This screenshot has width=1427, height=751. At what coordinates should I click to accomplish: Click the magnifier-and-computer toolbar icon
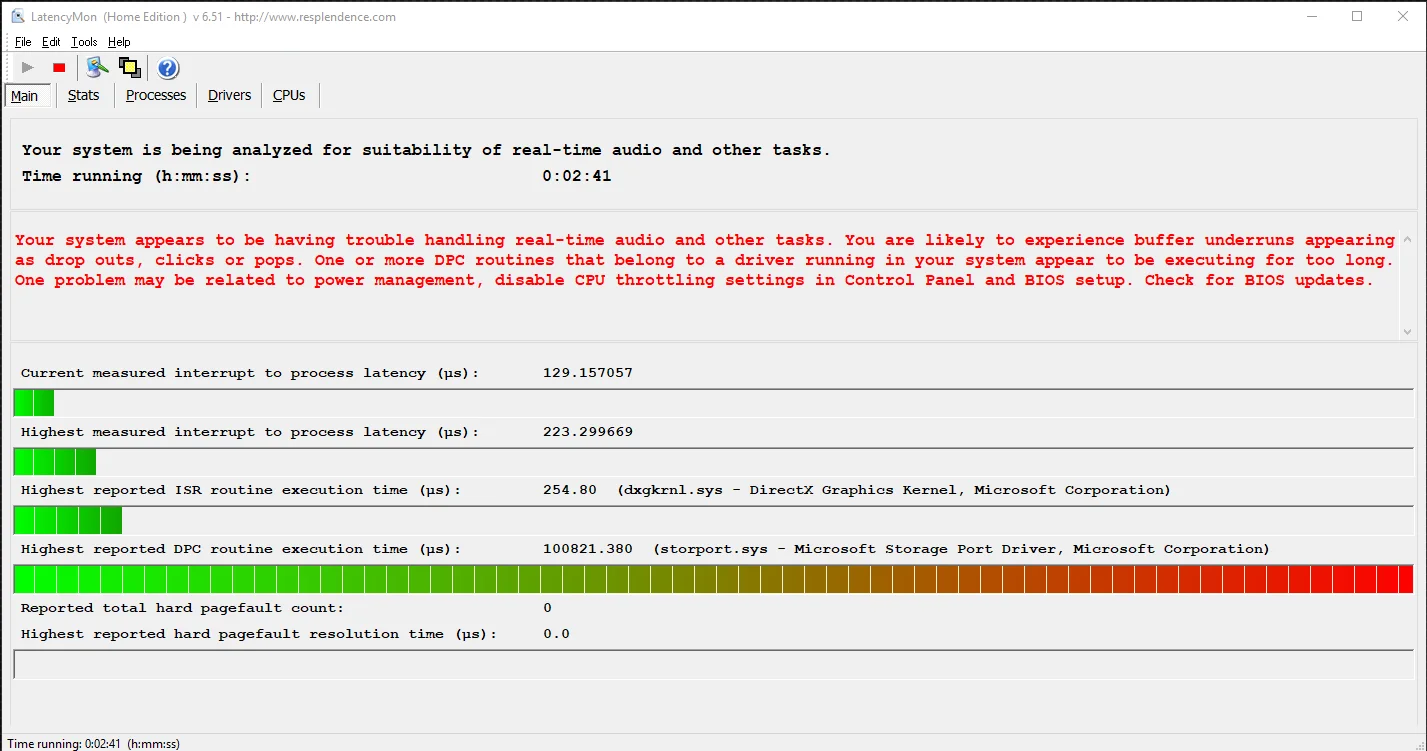pos(97,68)
